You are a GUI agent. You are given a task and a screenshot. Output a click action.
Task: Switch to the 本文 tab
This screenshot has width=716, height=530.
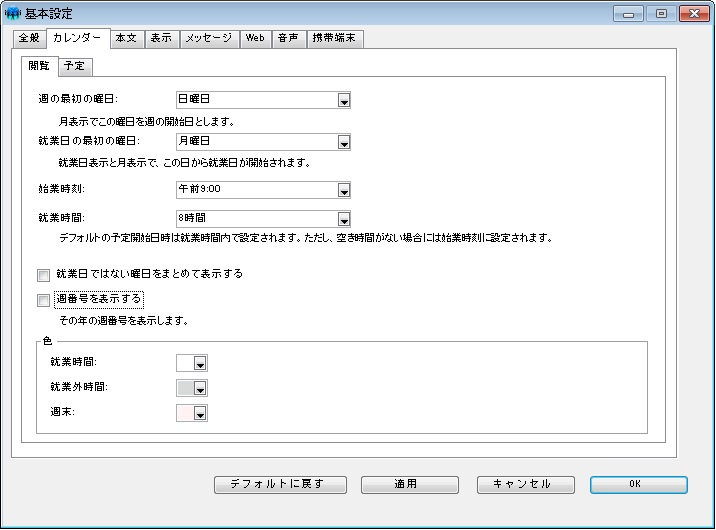click(x=126, y=38)
